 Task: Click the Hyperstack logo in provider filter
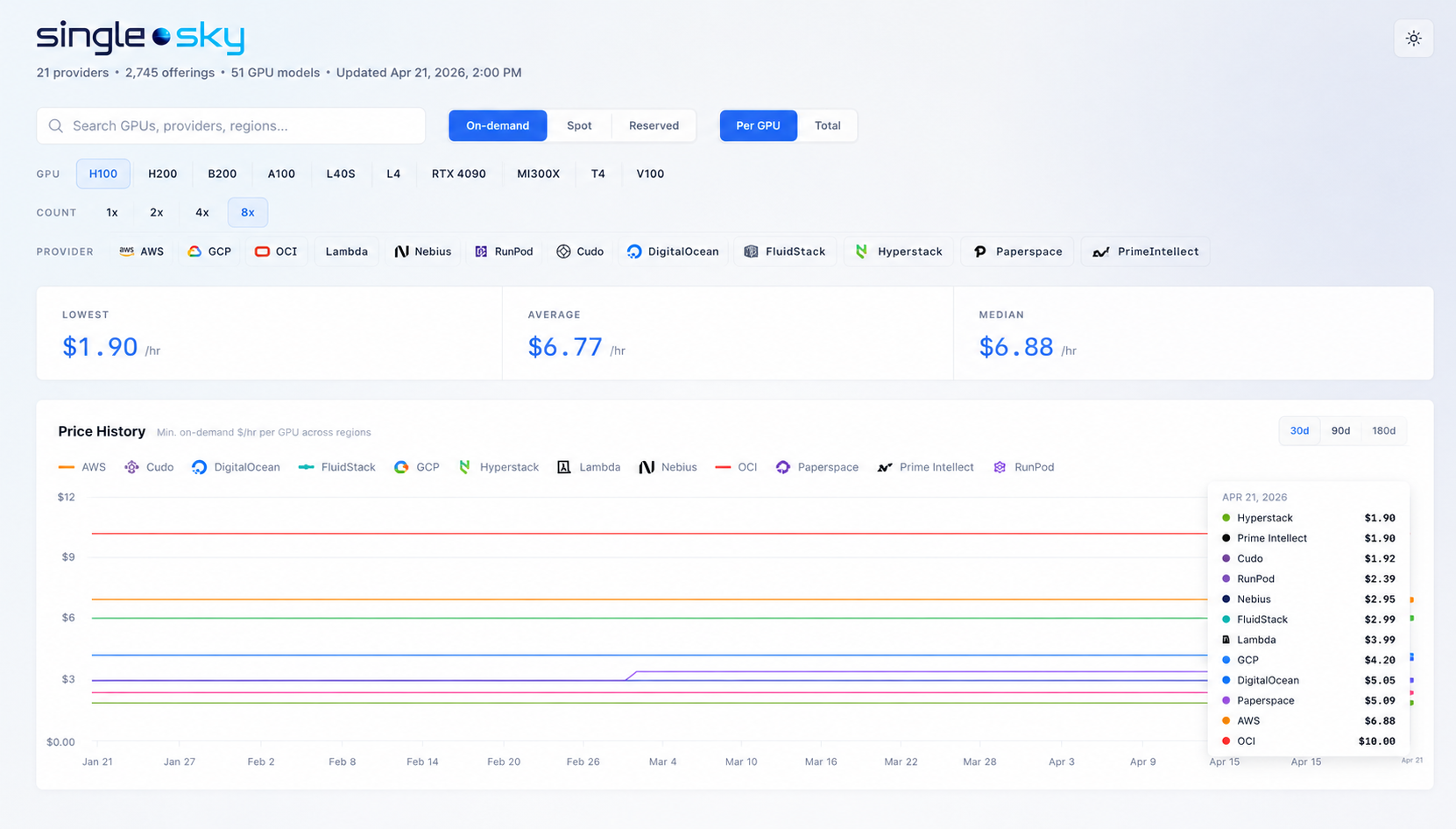pyautogui.click(x=862, y=252)
